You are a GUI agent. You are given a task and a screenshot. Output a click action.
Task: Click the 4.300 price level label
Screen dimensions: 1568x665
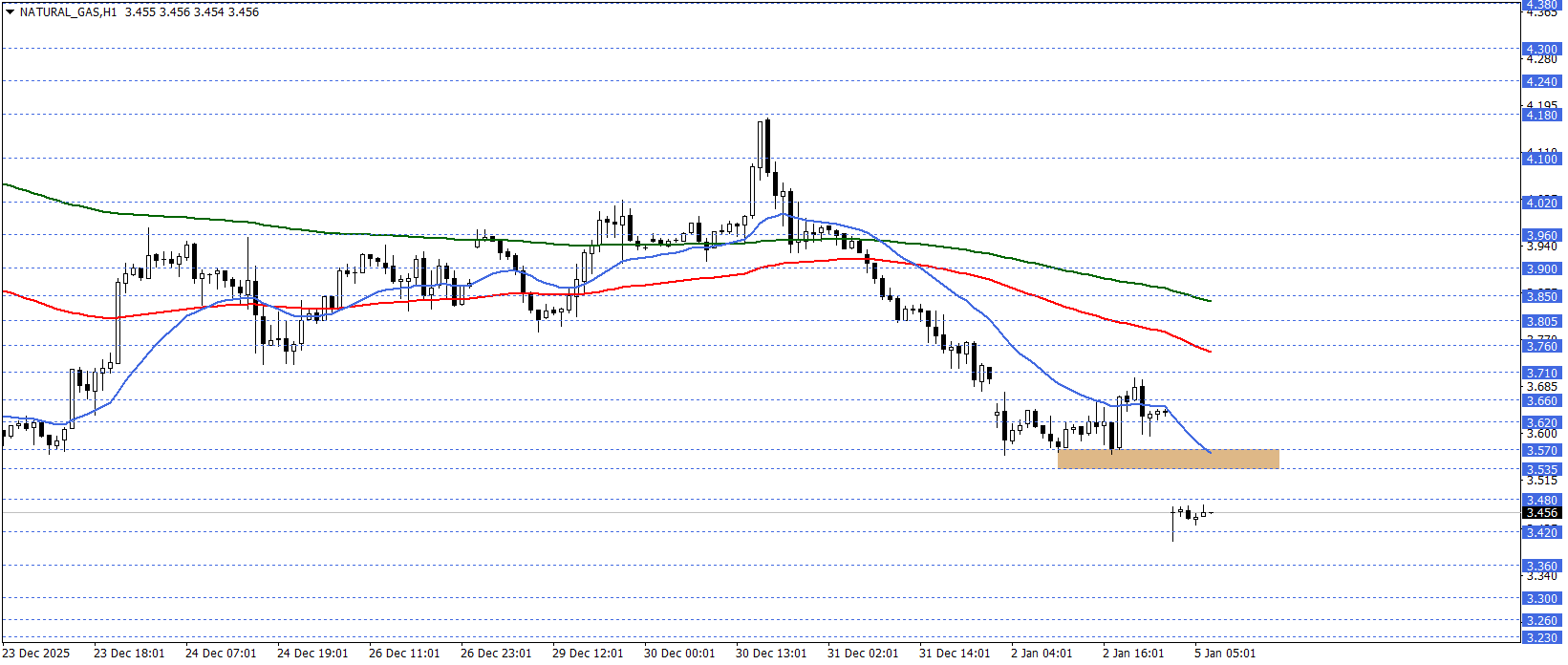point(1540,50)
